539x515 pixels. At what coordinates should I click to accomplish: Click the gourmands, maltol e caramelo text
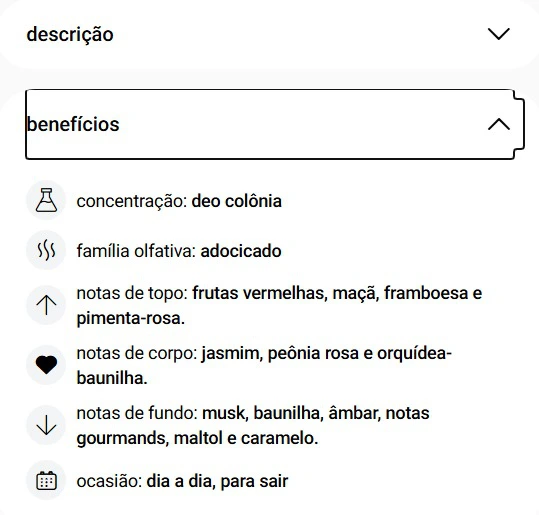click(x=197, y=438)
